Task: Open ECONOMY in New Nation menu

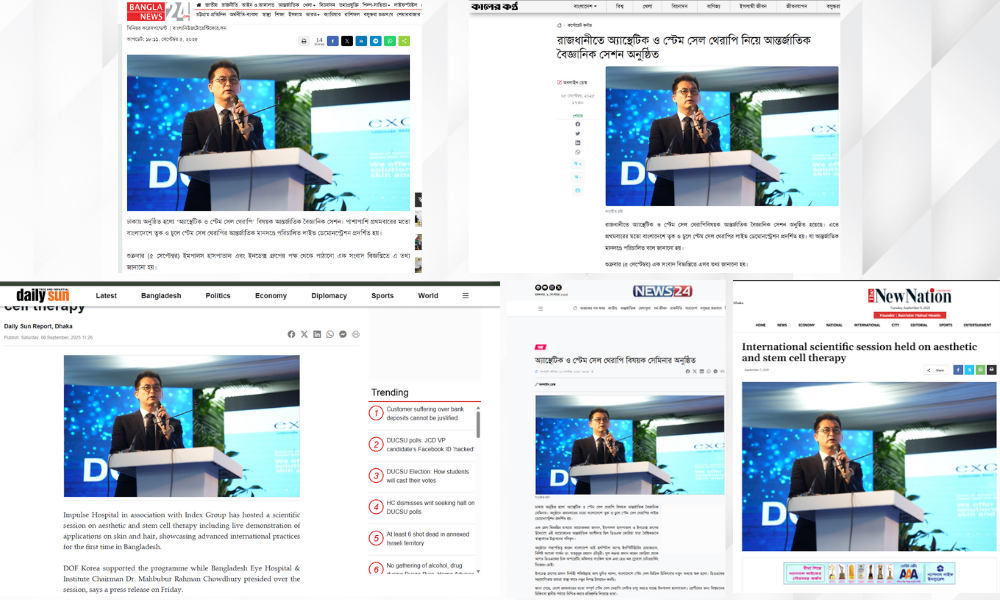Action: pos(806,325)
